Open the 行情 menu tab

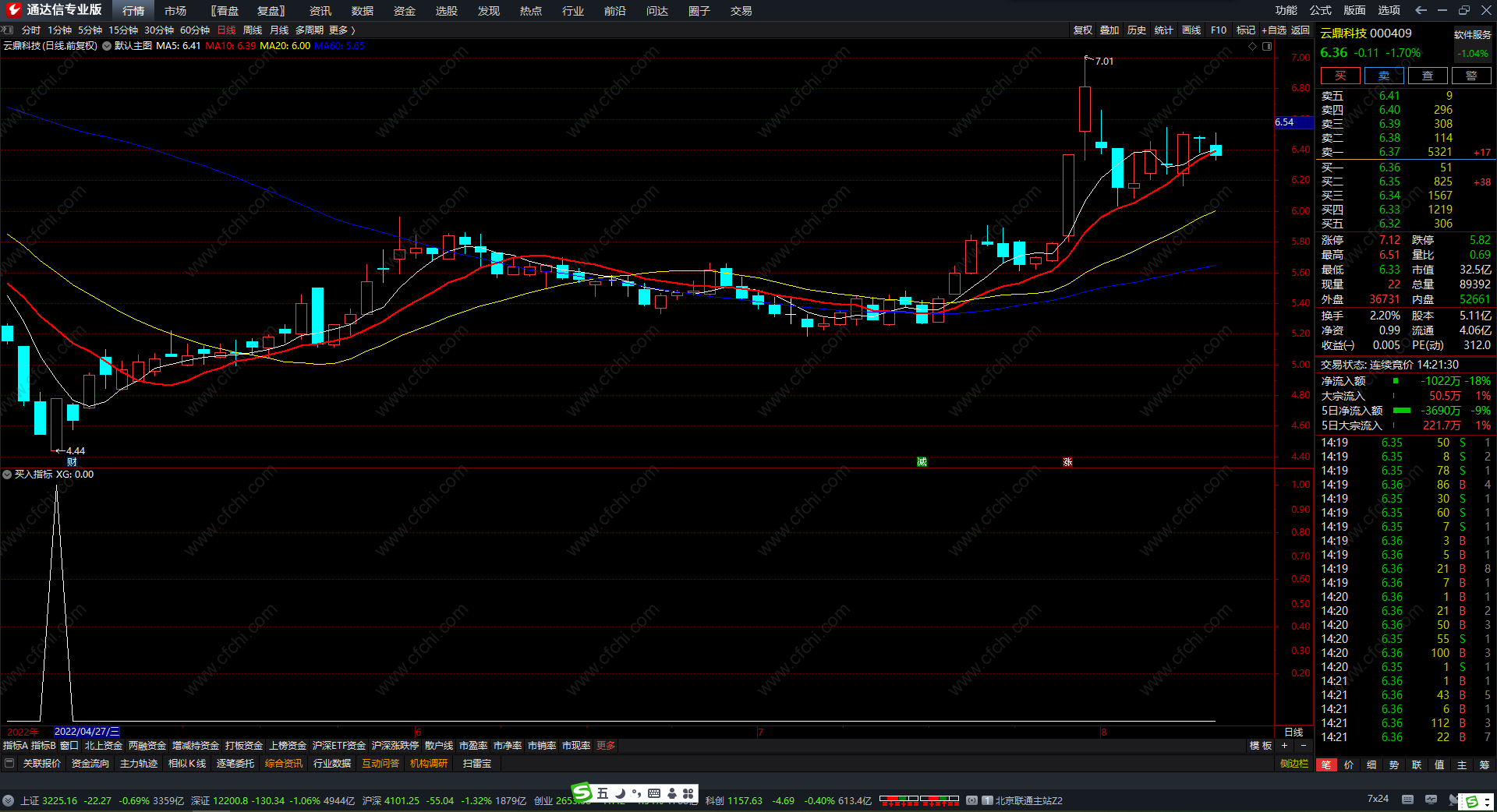[x=133, y=11]
